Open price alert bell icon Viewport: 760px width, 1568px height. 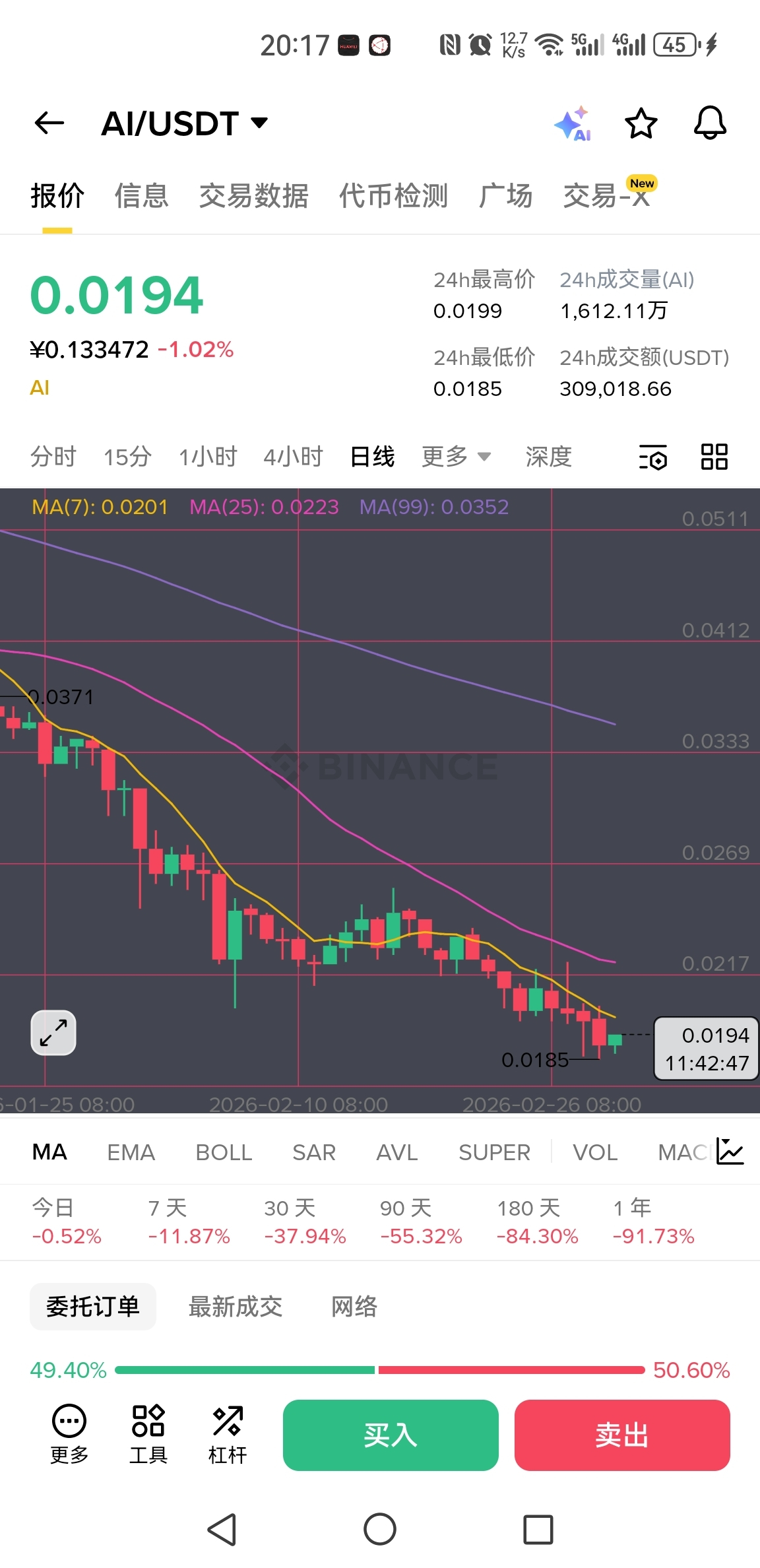710,123
